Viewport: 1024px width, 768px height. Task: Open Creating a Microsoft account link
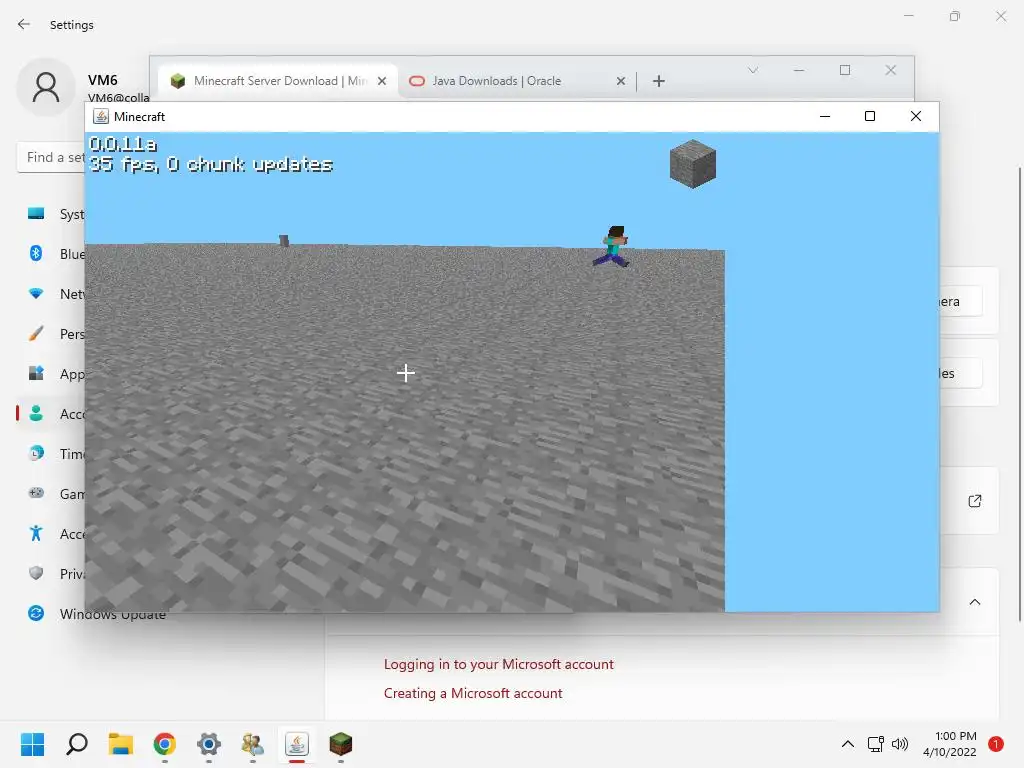tap(473, 693)
